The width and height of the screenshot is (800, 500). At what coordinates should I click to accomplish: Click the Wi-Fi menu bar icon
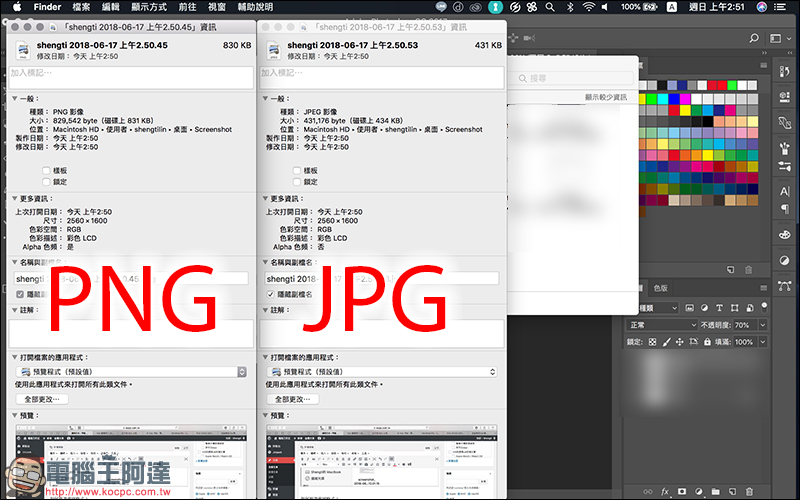tap(589, 7)
